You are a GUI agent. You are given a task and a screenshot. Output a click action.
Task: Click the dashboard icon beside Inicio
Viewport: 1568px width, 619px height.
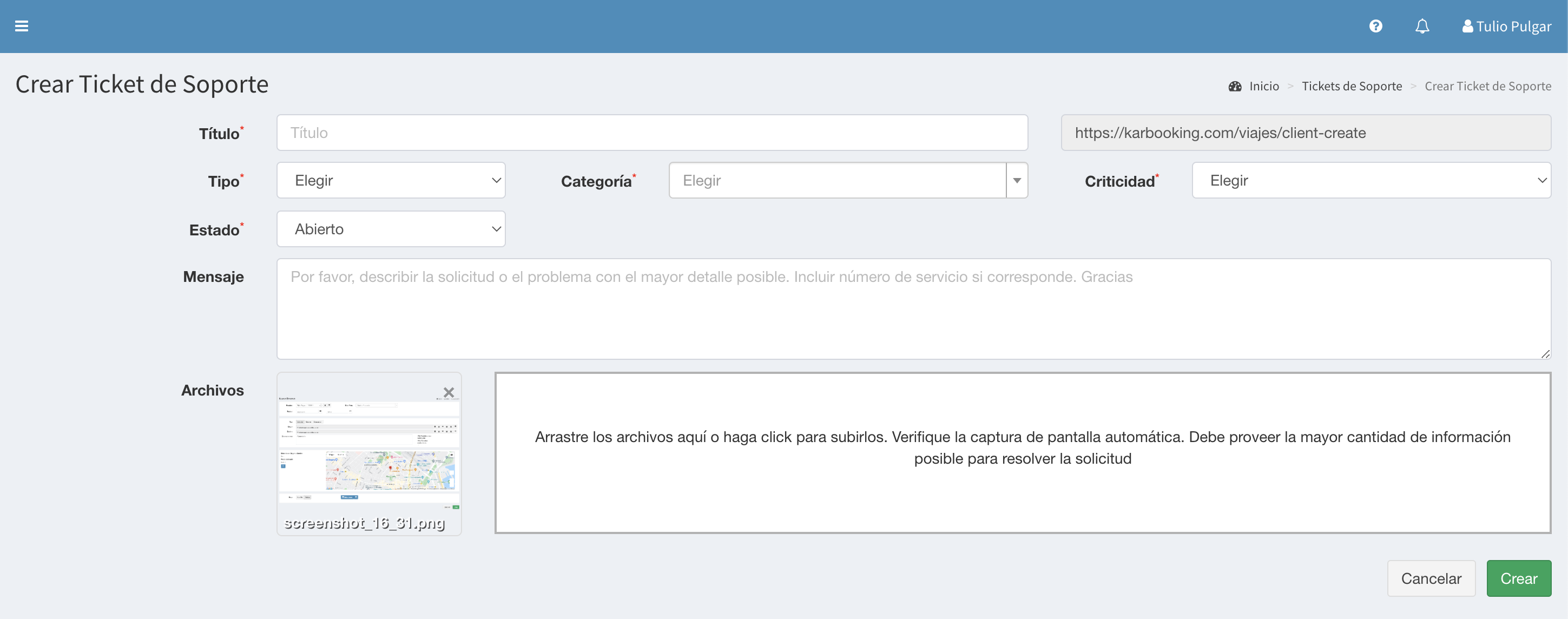tap(1235, 87)
